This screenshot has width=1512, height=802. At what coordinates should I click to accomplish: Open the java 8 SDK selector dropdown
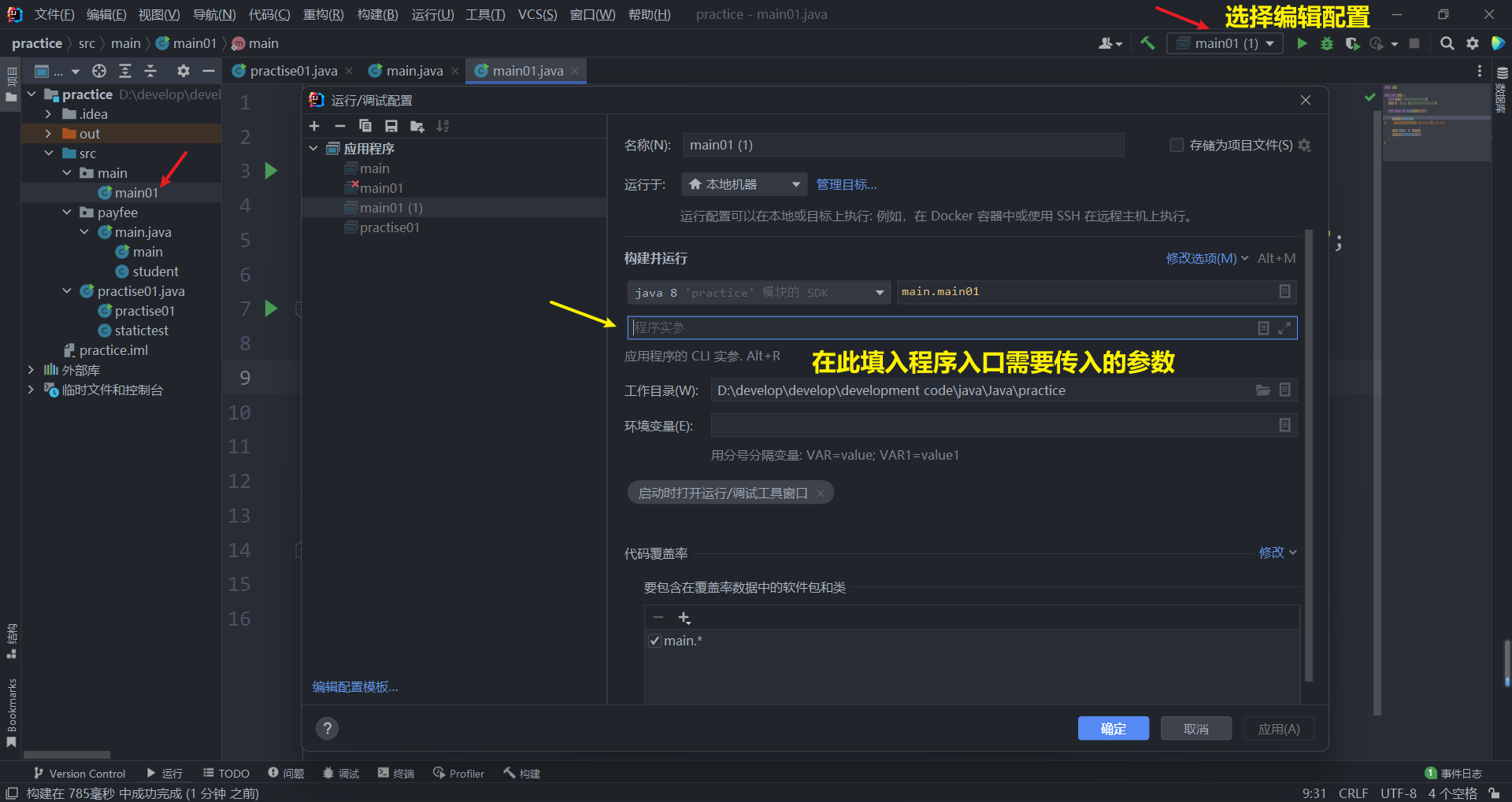880,292
